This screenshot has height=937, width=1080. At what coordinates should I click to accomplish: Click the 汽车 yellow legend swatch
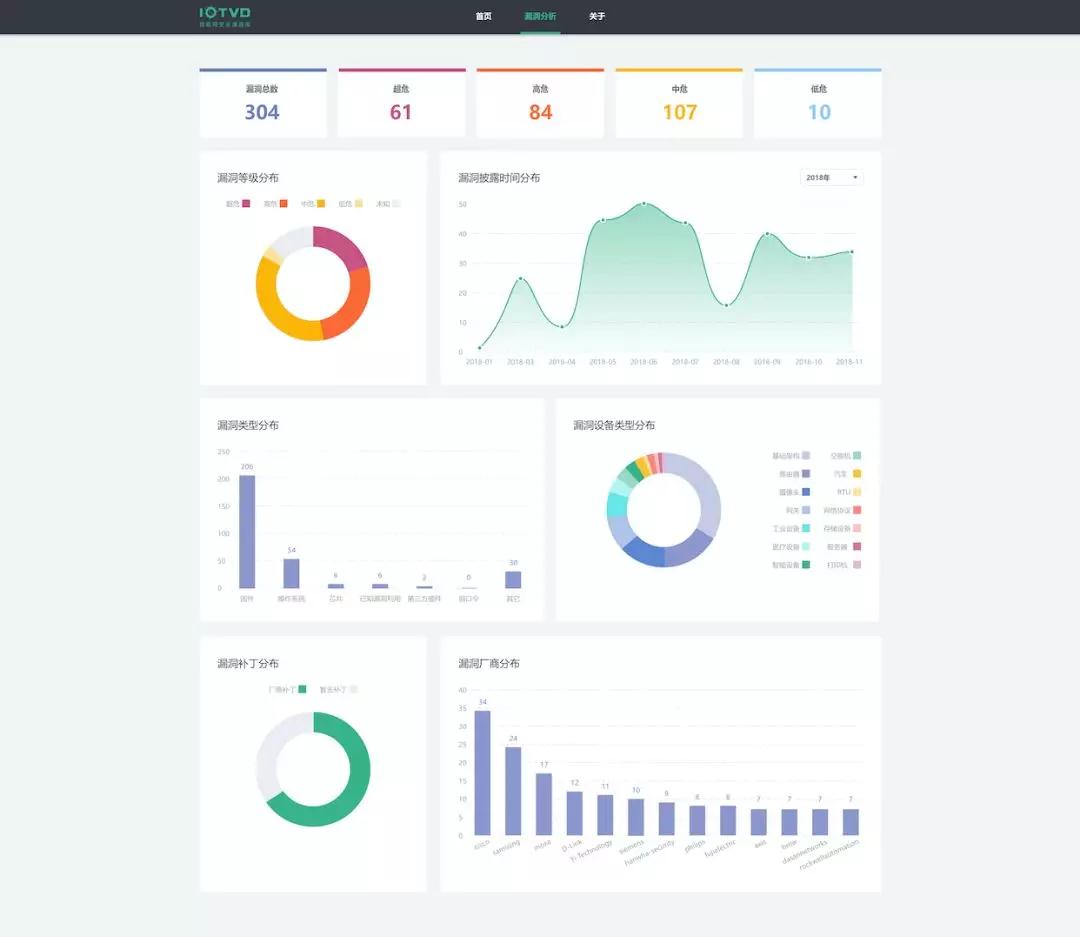point(857,474)
